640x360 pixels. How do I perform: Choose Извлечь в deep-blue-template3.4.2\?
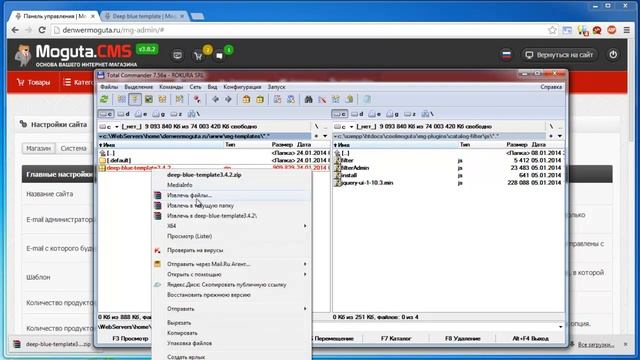231,216
